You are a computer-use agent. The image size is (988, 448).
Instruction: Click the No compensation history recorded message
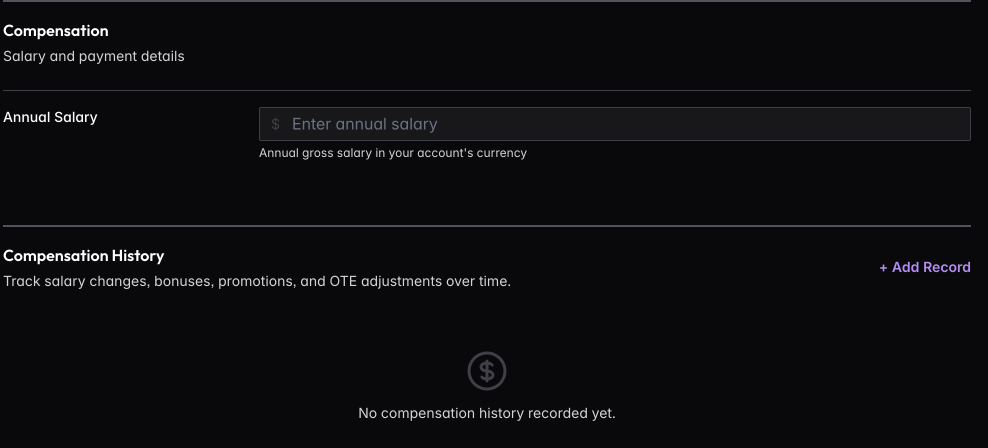(487, 413)
